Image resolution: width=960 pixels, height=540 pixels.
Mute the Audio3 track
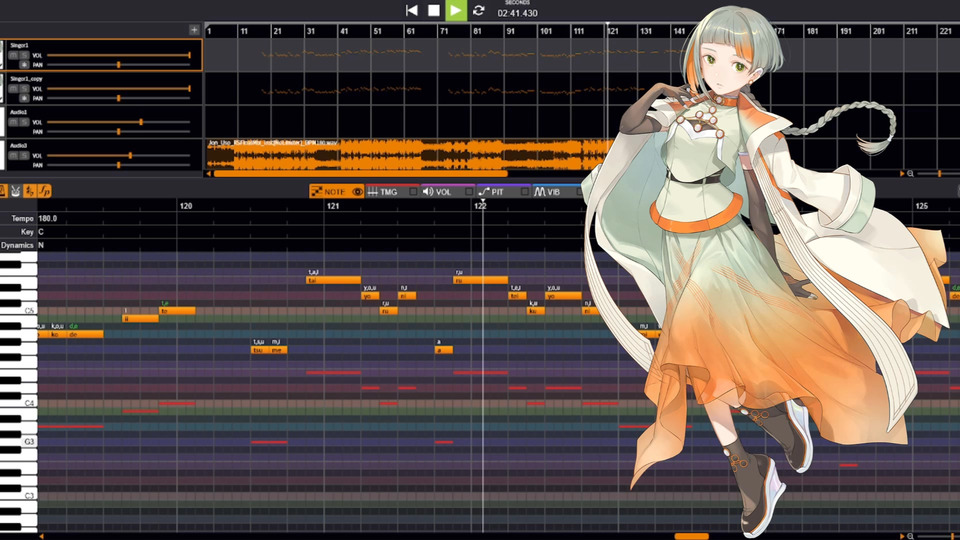13,156
